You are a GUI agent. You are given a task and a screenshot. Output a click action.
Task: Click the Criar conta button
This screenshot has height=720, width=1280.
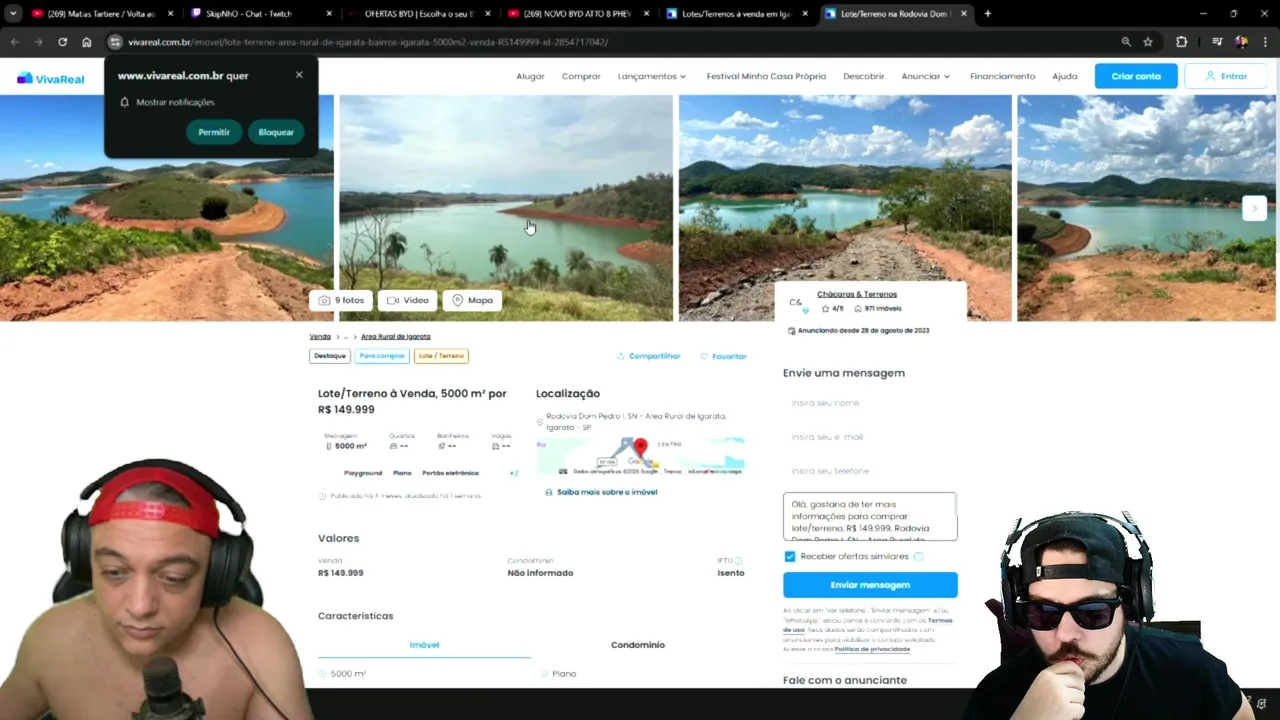tap(1136, 76)
